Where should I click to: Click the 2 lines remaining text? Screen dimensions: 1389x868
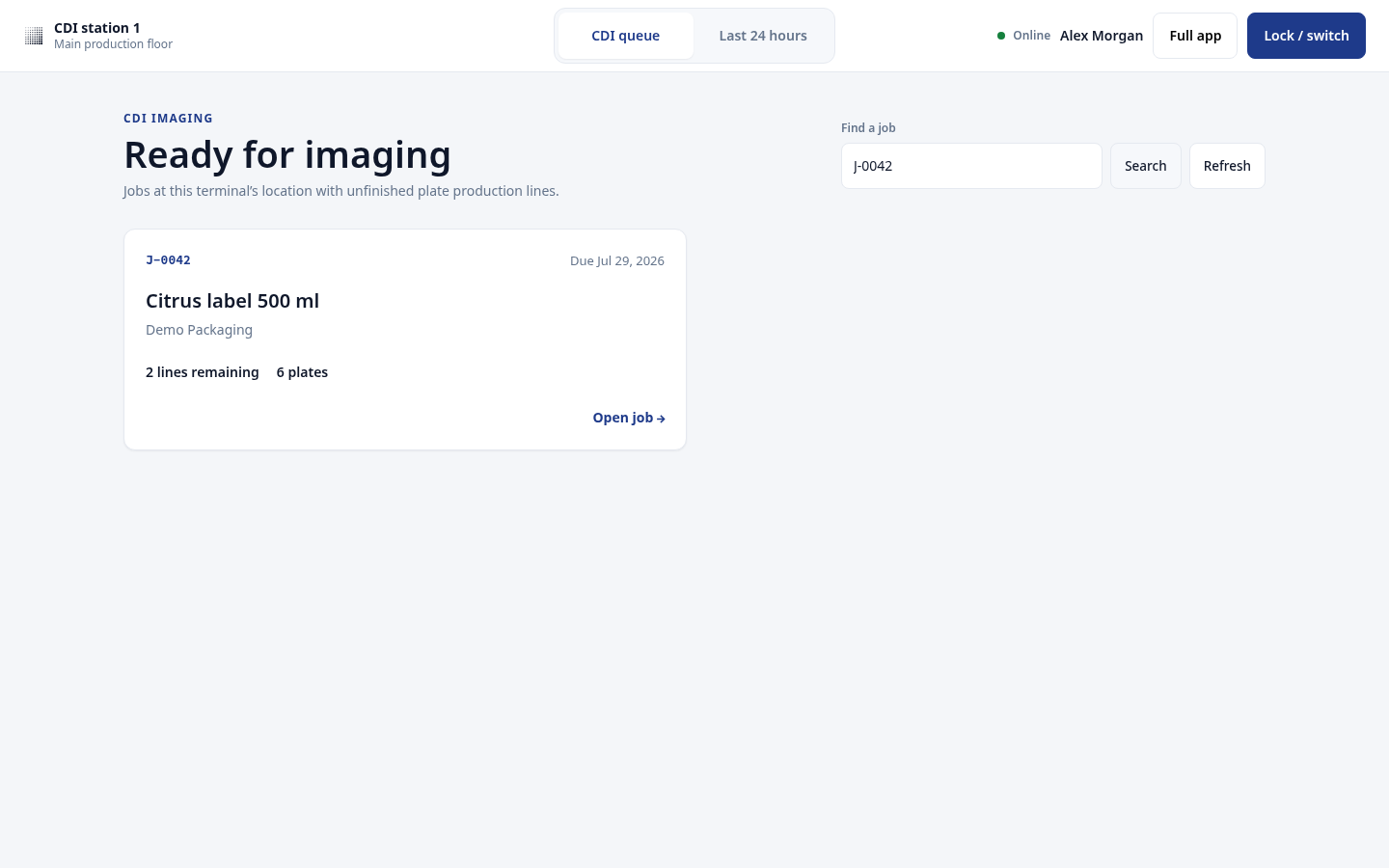203,372
